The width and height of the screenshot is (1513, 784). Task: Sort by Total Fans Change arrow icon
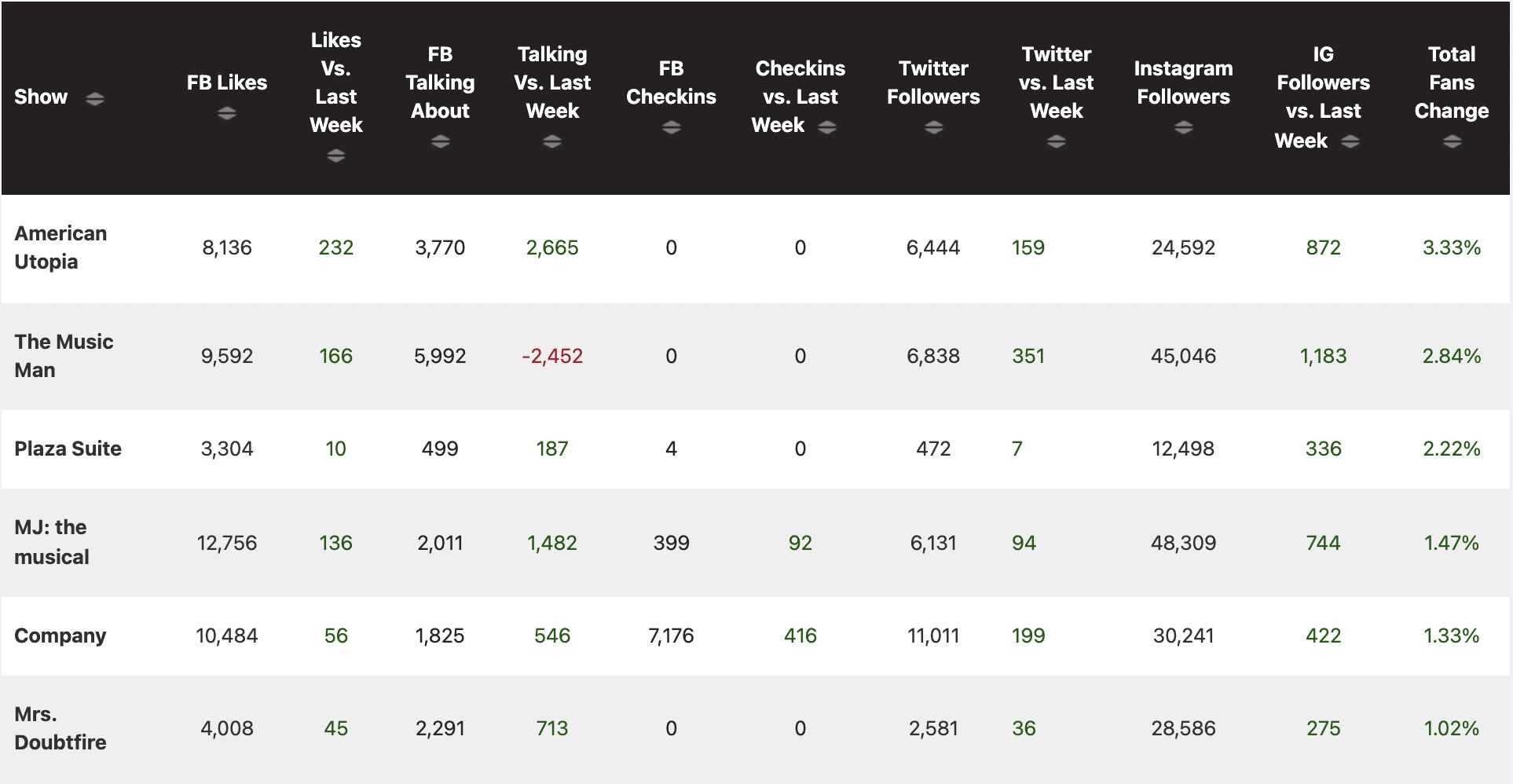coord(1452,141)
